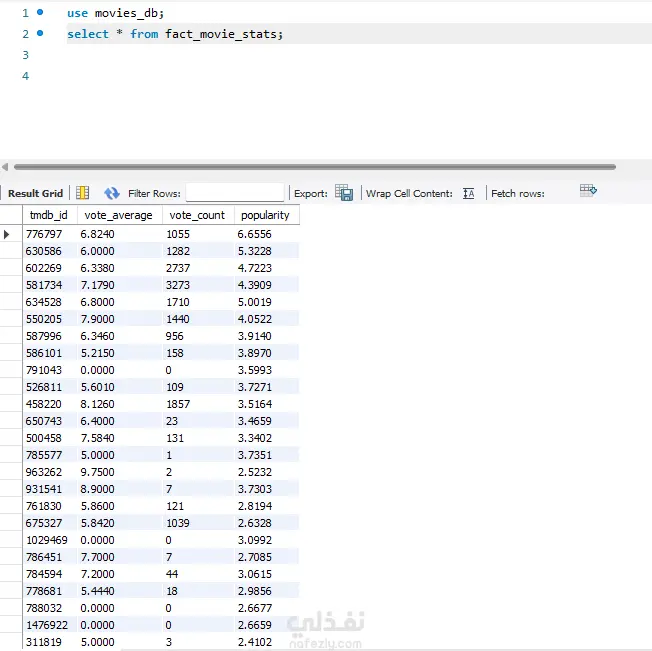The height and width of the screenshot is (651, 652).
Task: Click the Result Grid view icon
Action: pos(82,193)
